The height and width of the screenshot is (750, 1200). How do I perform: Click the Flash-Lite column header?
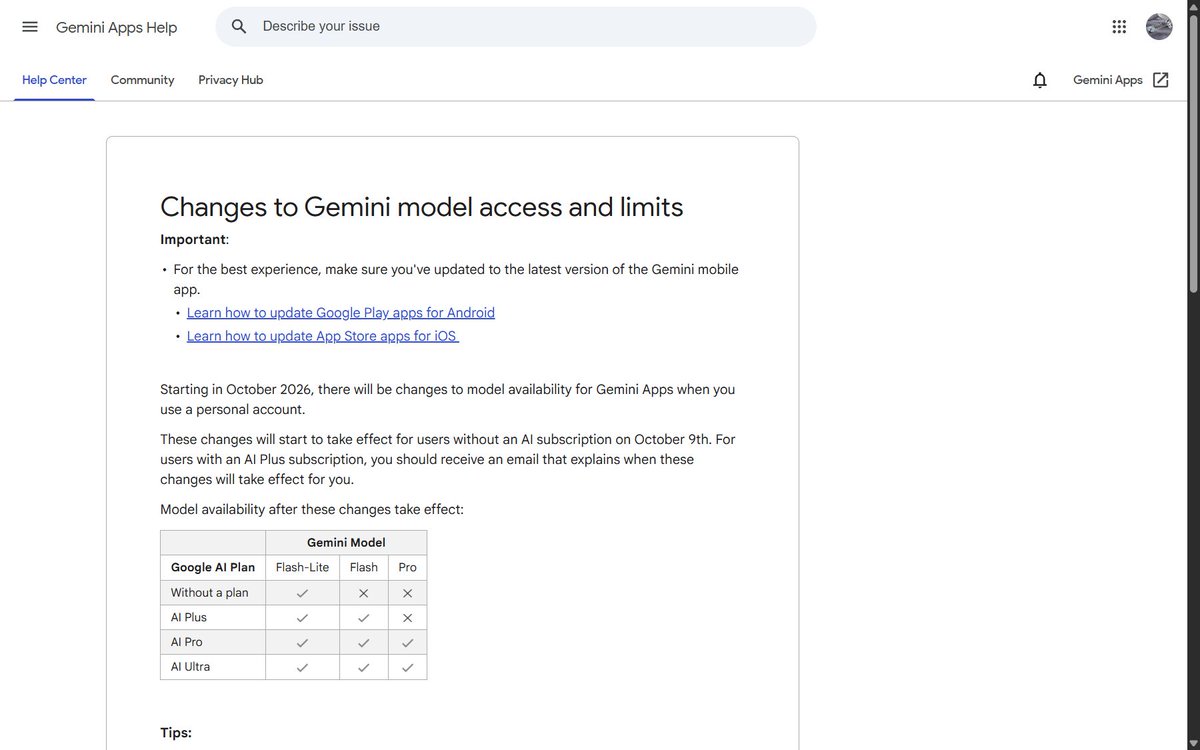[x=302, y=567]
